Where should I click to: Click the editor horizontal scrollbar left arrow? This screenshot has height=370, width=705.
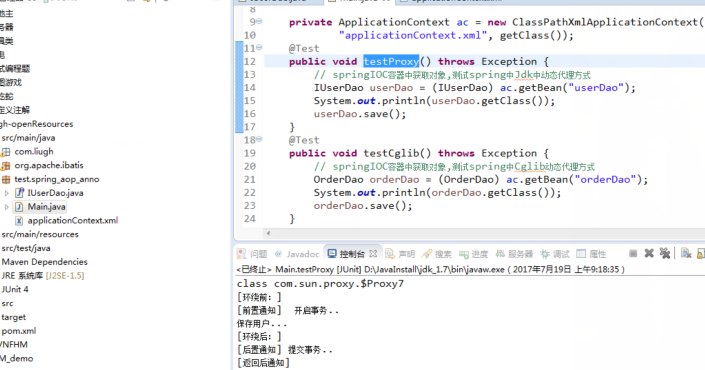268,233
